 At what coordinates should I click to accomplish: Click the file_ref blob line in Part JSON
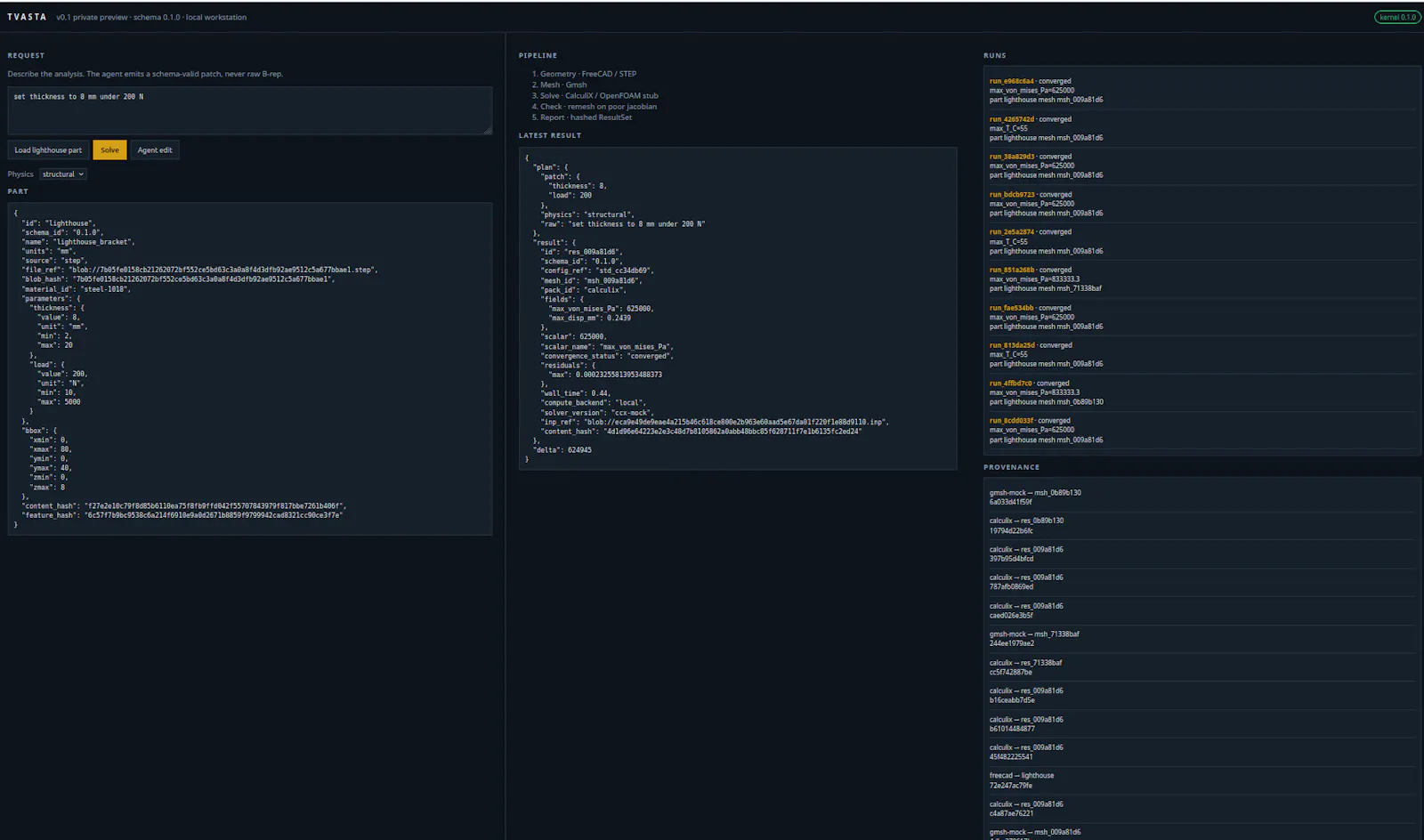[199, 270]
